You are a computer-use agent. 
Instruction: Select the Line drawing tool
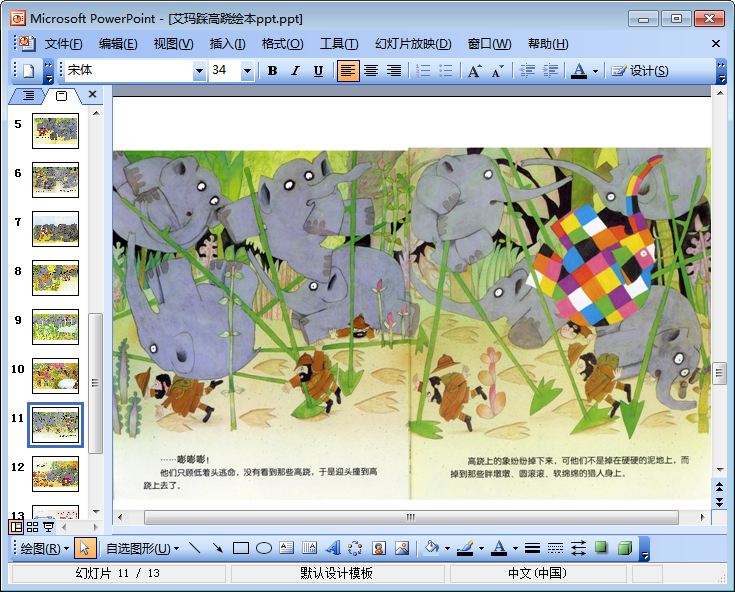click(195, 547)
